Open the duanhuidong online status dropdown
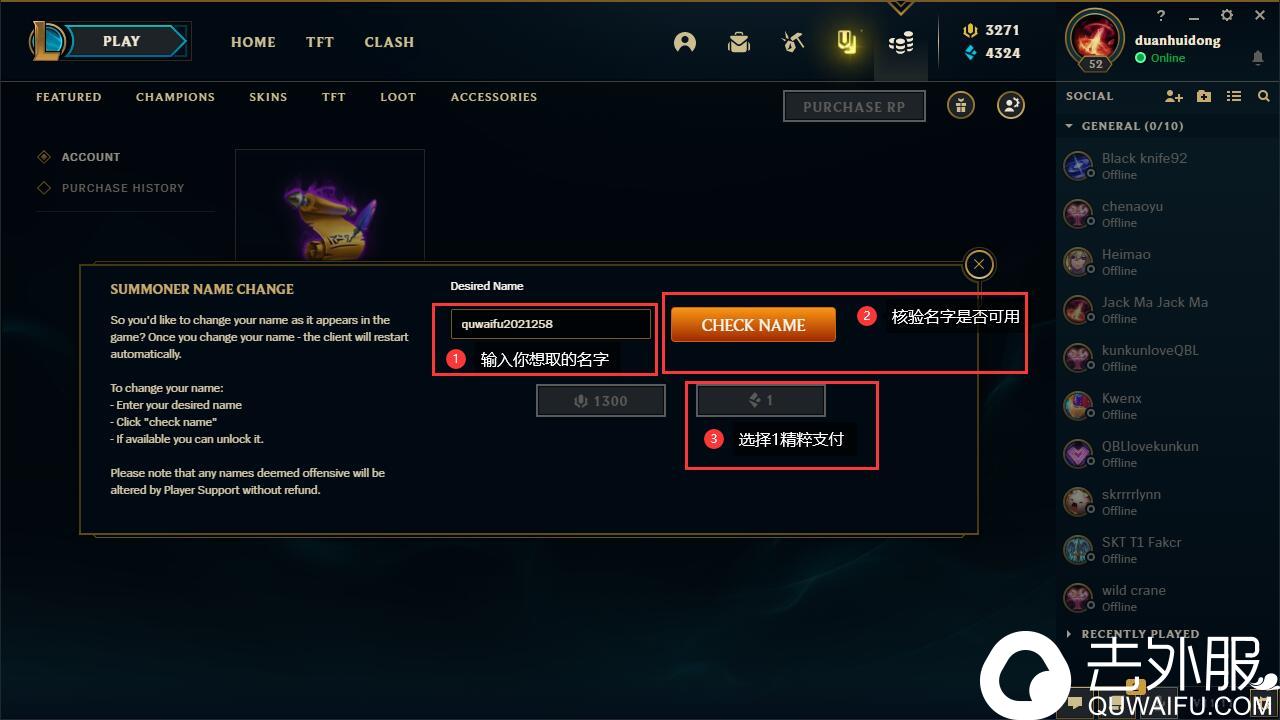 click(1160, 58)
